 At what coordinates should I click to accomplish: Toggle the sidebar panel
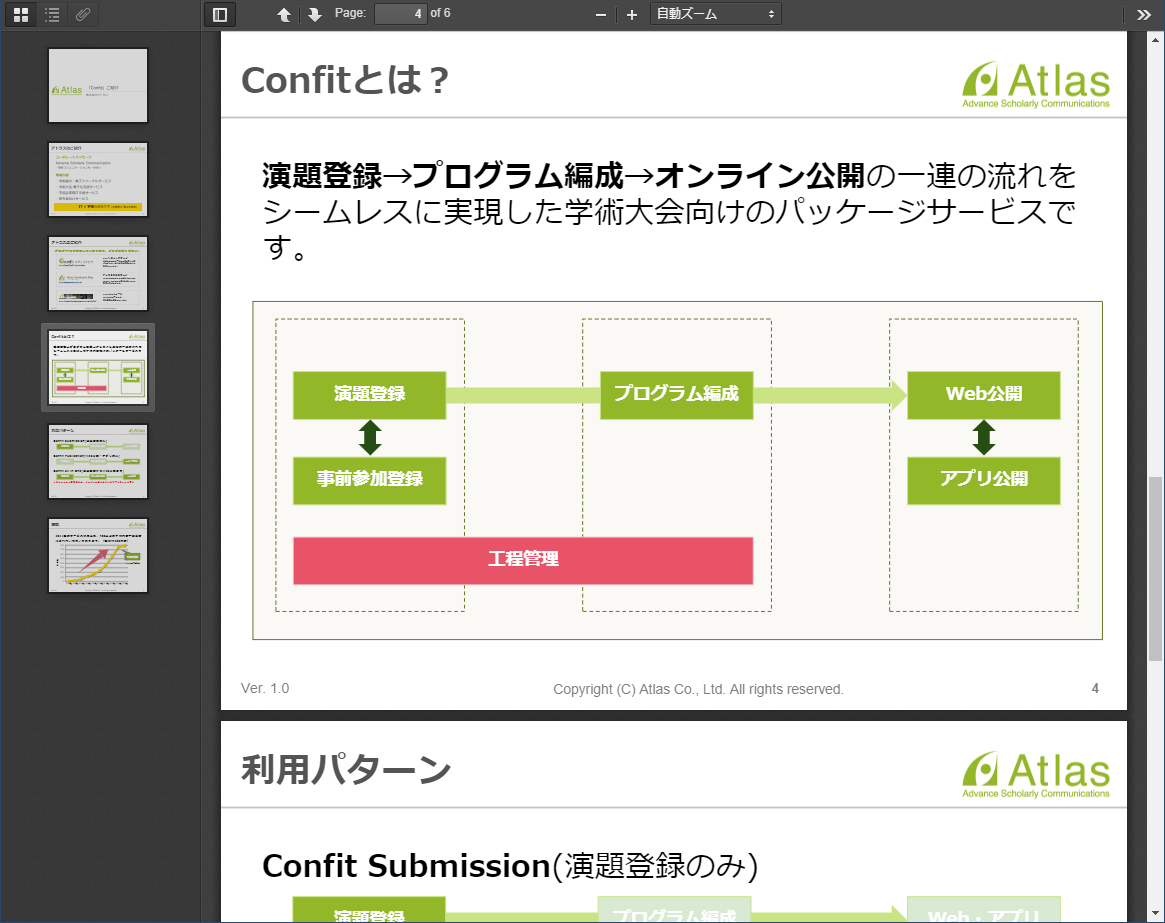[x=220, y=14]
